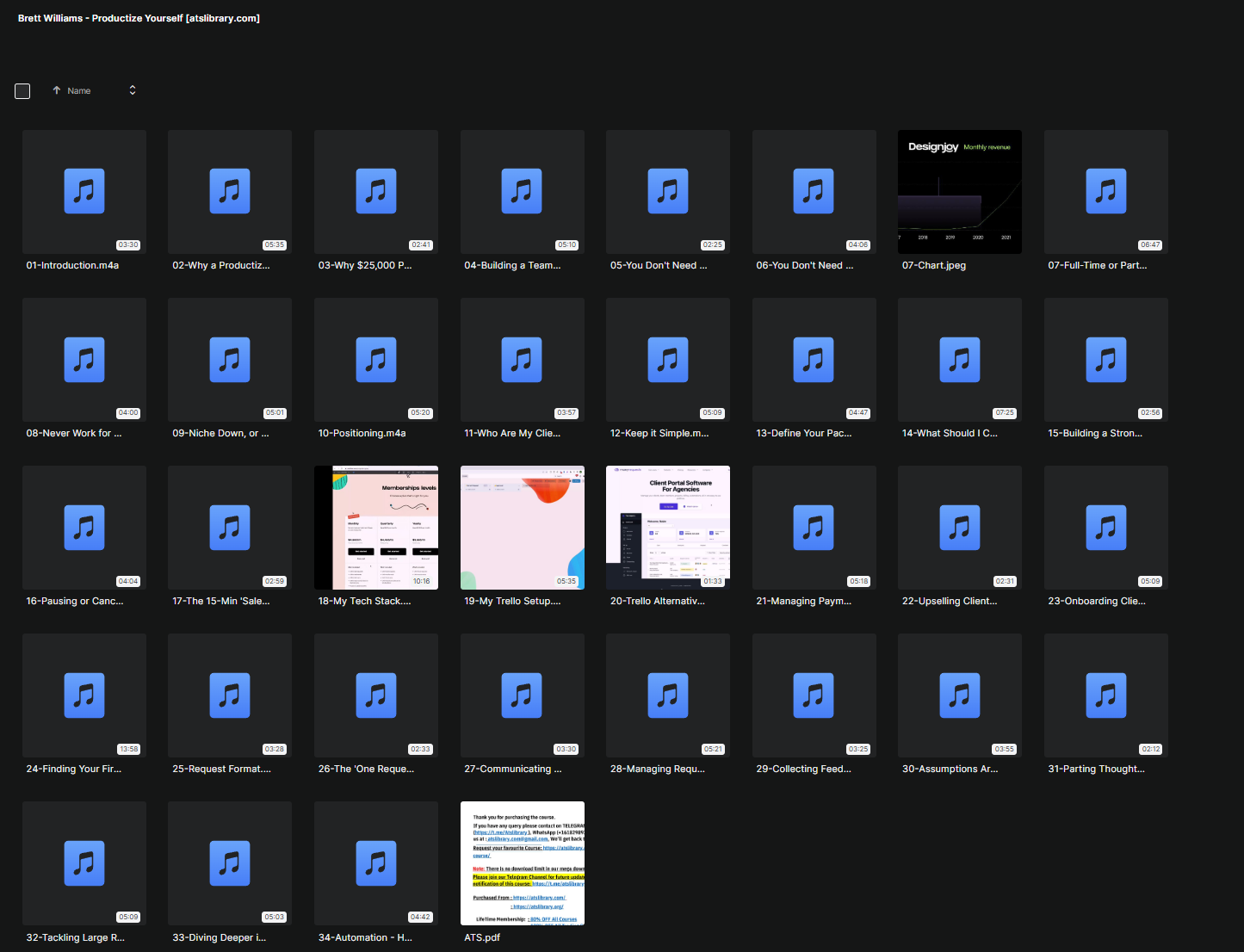This screenshot has width=1244, height=952.
Task: Click the 28-Managing Requ file name
Action: [658, 770]
